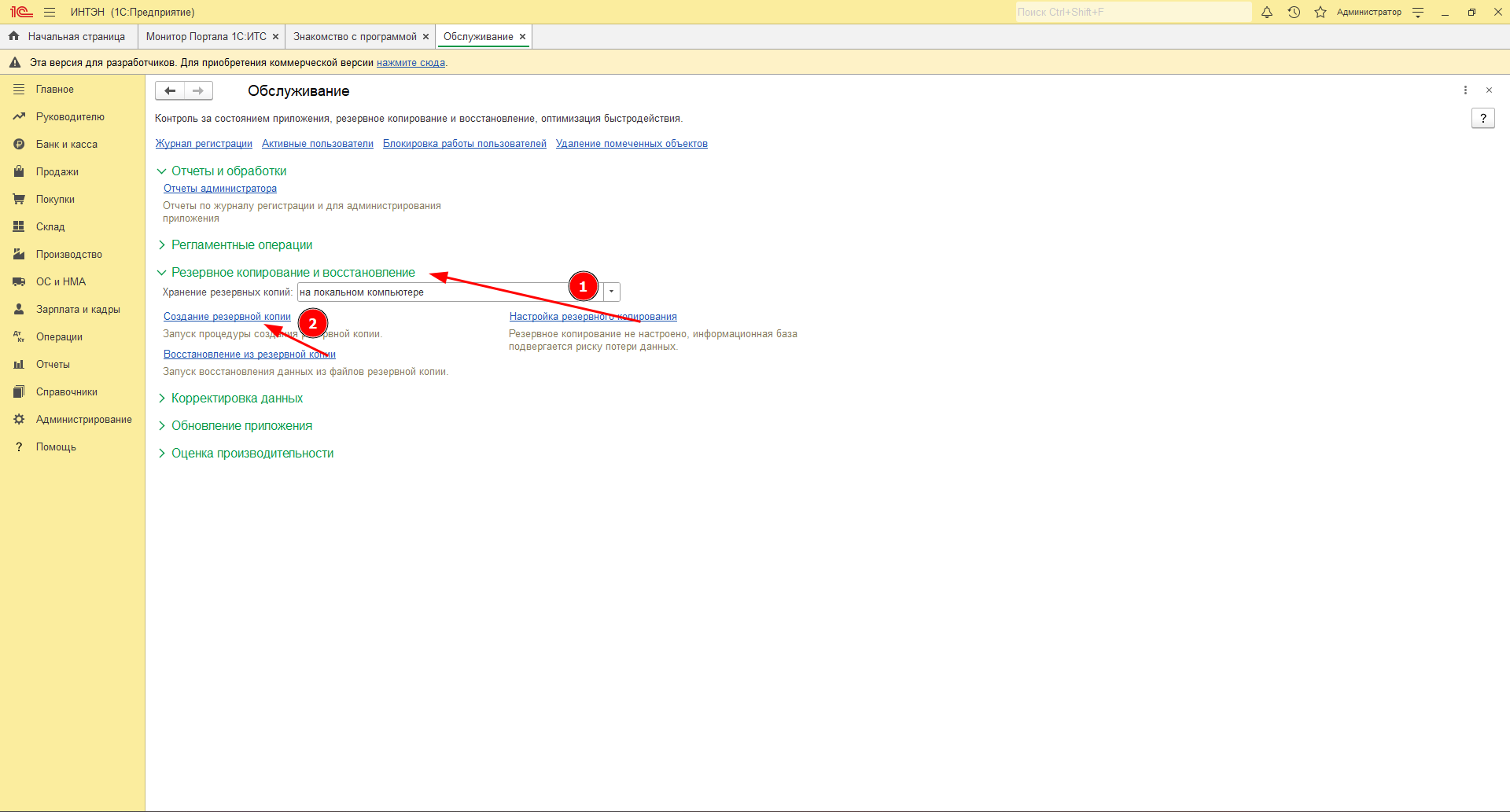Open the Активные пользователи link
The image size is (1510, 812).
click(318, 144)
